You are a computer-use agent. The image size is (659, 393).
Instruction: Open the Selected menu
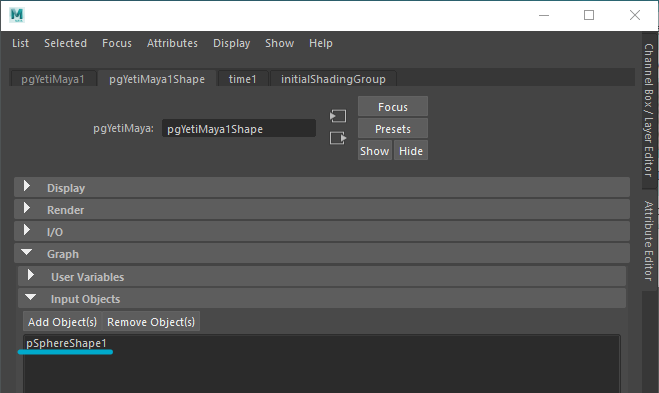(x=66, y=43)
